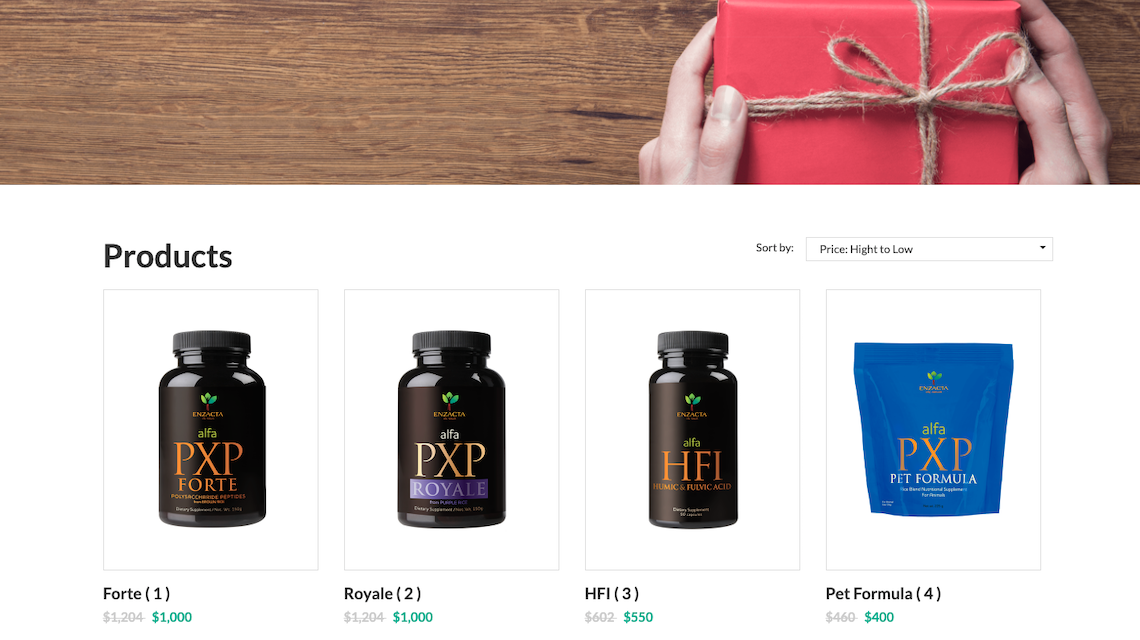This screenshot has width=1140, height=640.
Task: Click the Enzacta logo on the Forte bottle
Action: point(208,406)
